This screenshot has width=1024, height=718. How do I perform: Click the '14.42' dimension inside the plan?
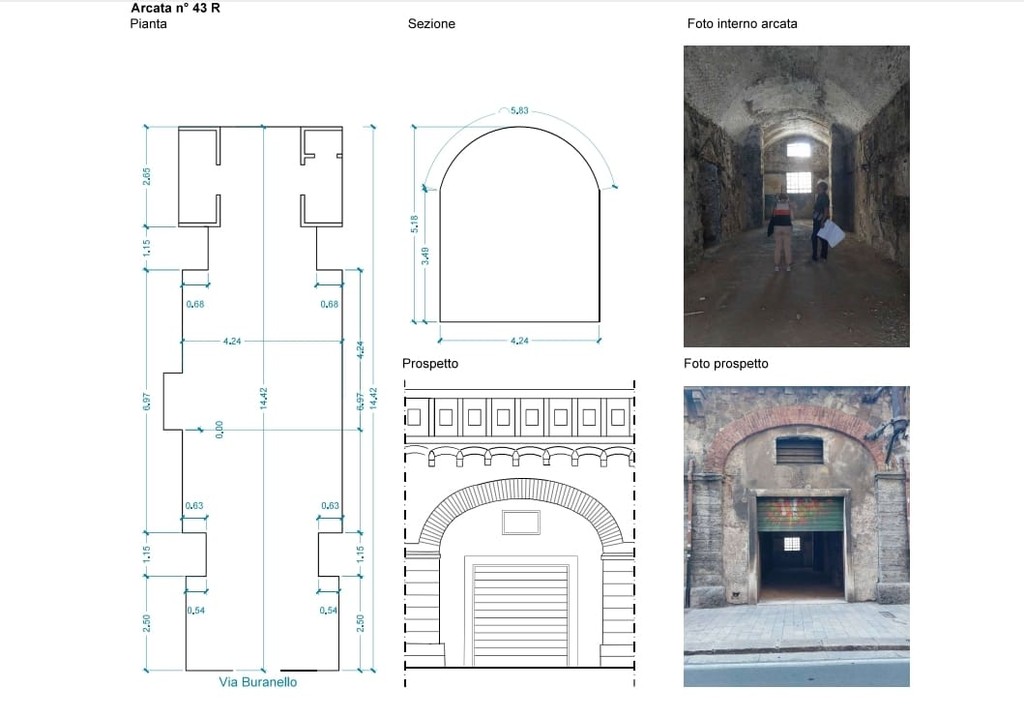pyautogui.click(x=264, y=398)
